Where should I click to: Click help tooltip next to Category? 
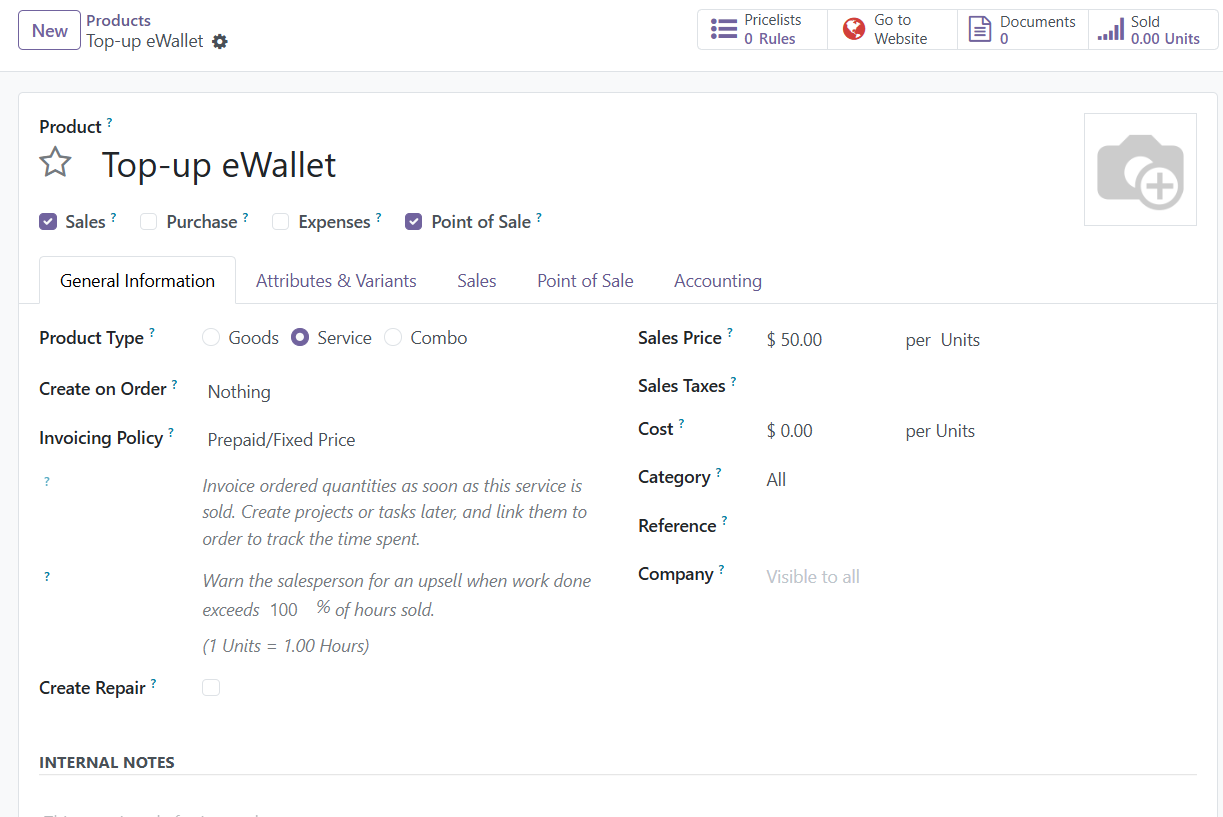point(718,472)
